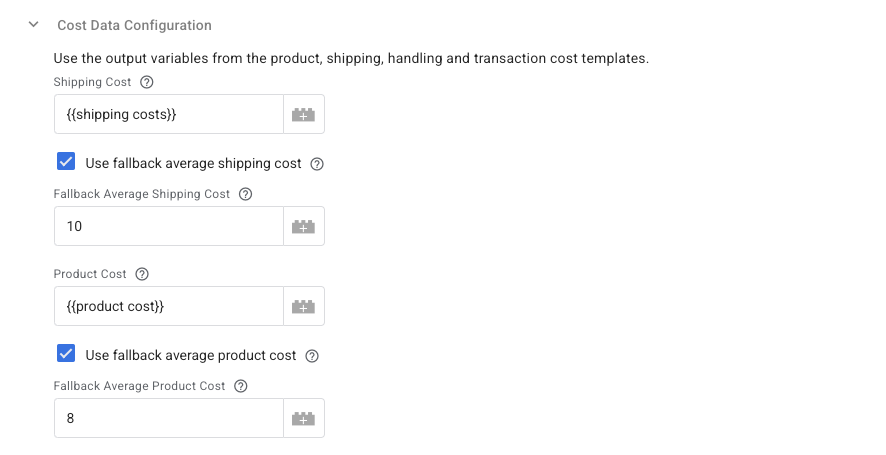Show help for Fallback Average Shipping Cost label
This screenshot has height=455, width=886.
pyautogui.click(x=245, y=194)
